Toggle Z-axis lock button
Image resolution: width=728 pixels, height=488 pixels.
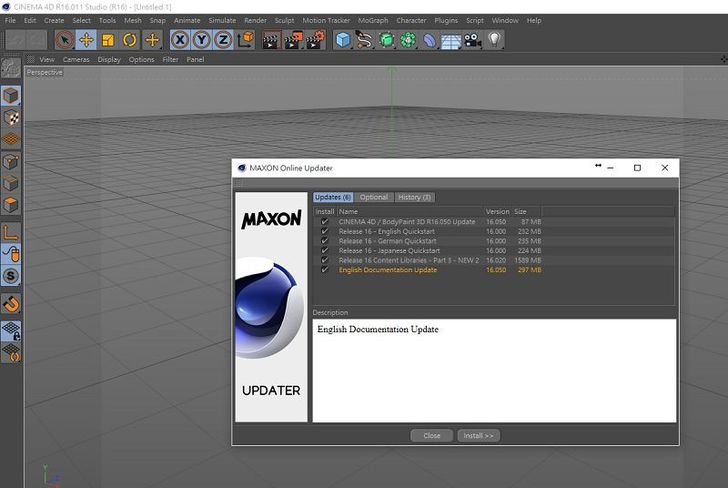coord(224,40)
